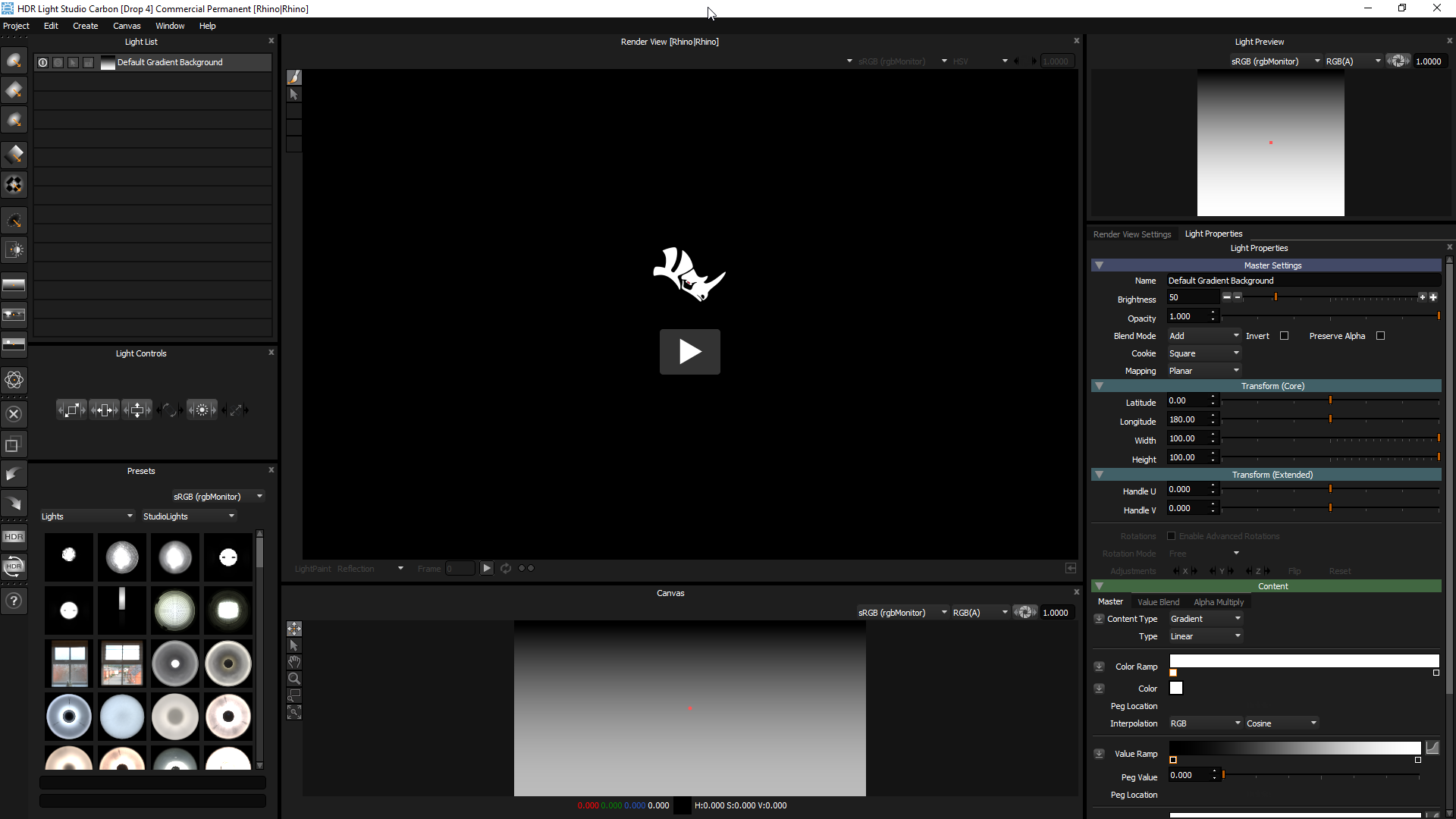Click the Color swatch in Content

[1176, 689]
